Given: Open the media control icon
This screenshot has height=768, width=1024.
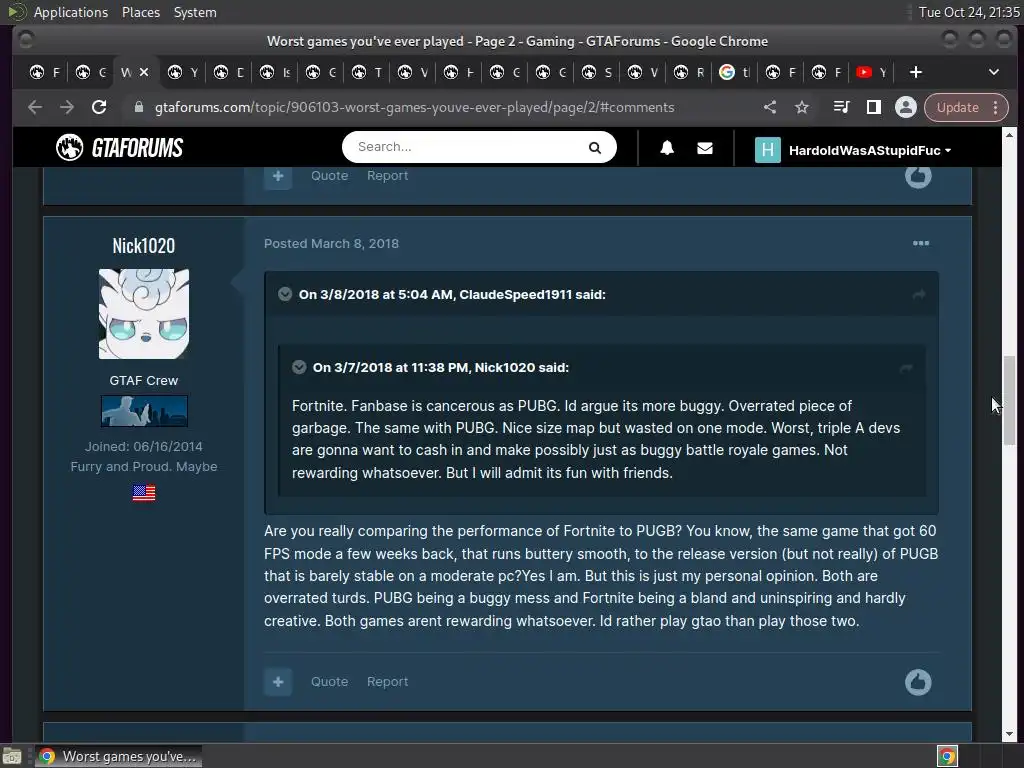Looking at the screenshot, I should point(841,107).
